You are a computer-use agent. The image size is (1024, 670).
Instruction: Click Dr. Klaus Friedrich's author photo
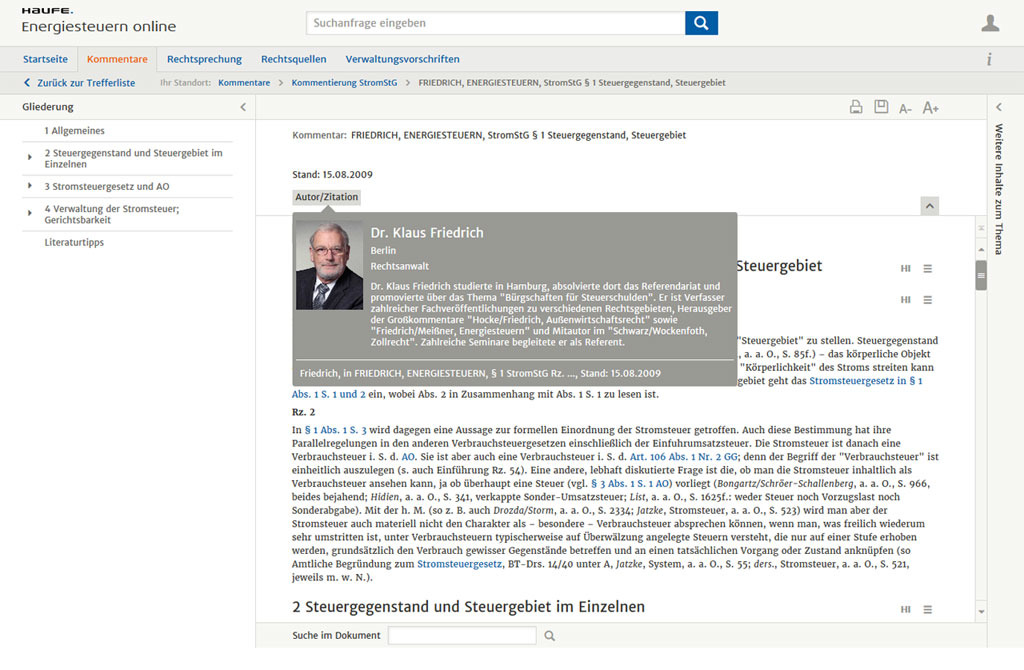(x=329, y=264)
